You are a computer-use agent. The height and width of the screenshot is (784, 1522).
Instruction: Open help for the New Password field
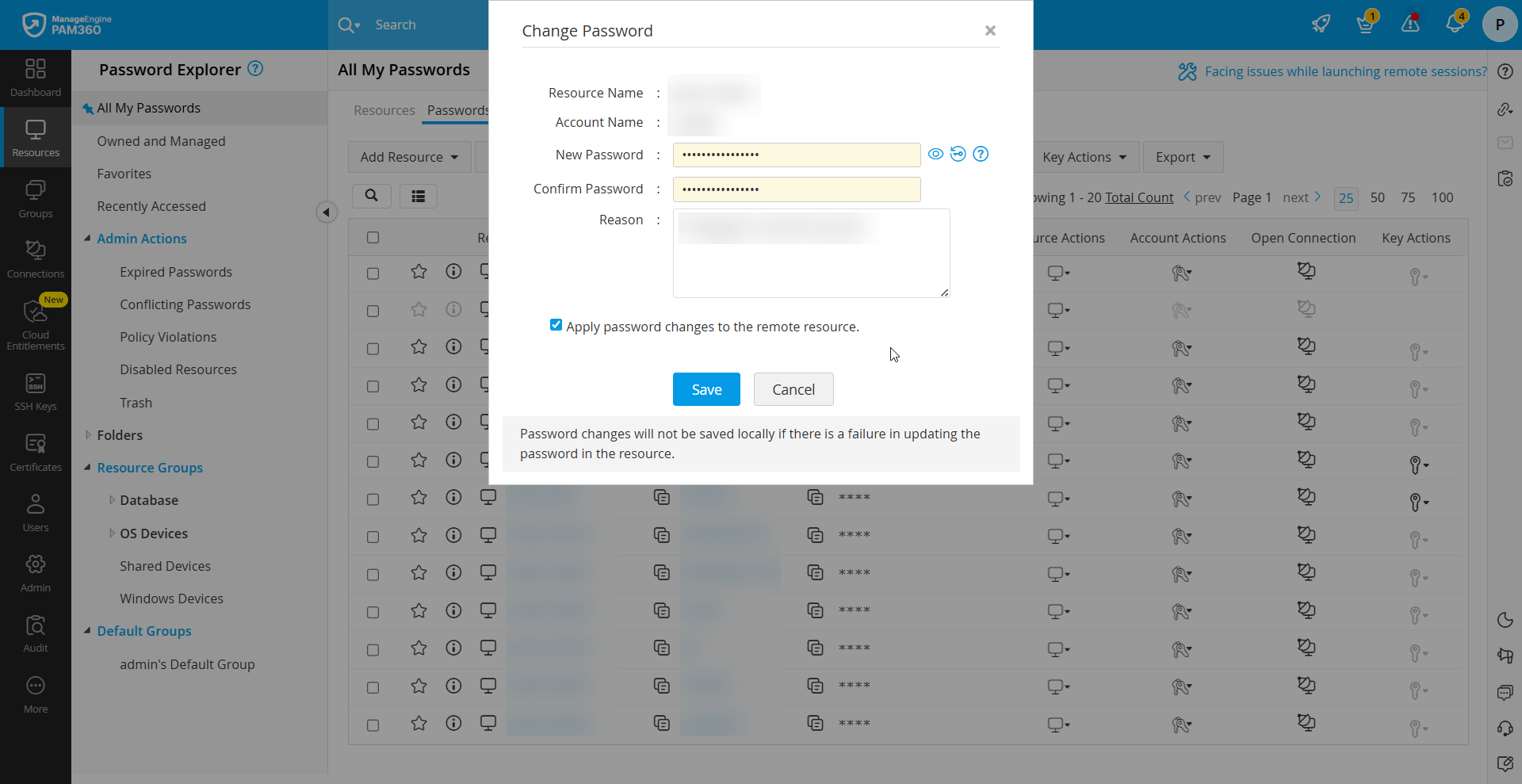(x=981, y=154)
